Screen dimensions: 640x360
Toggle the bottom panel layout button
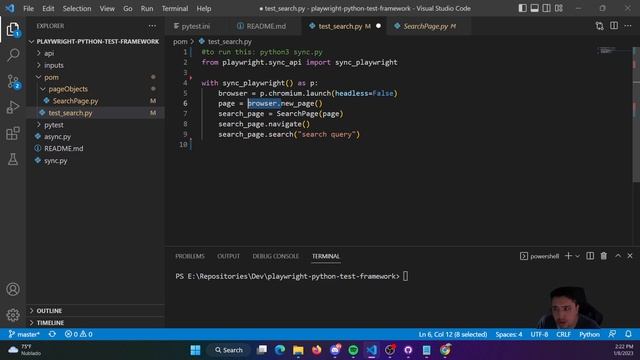(x=534, y=8)
